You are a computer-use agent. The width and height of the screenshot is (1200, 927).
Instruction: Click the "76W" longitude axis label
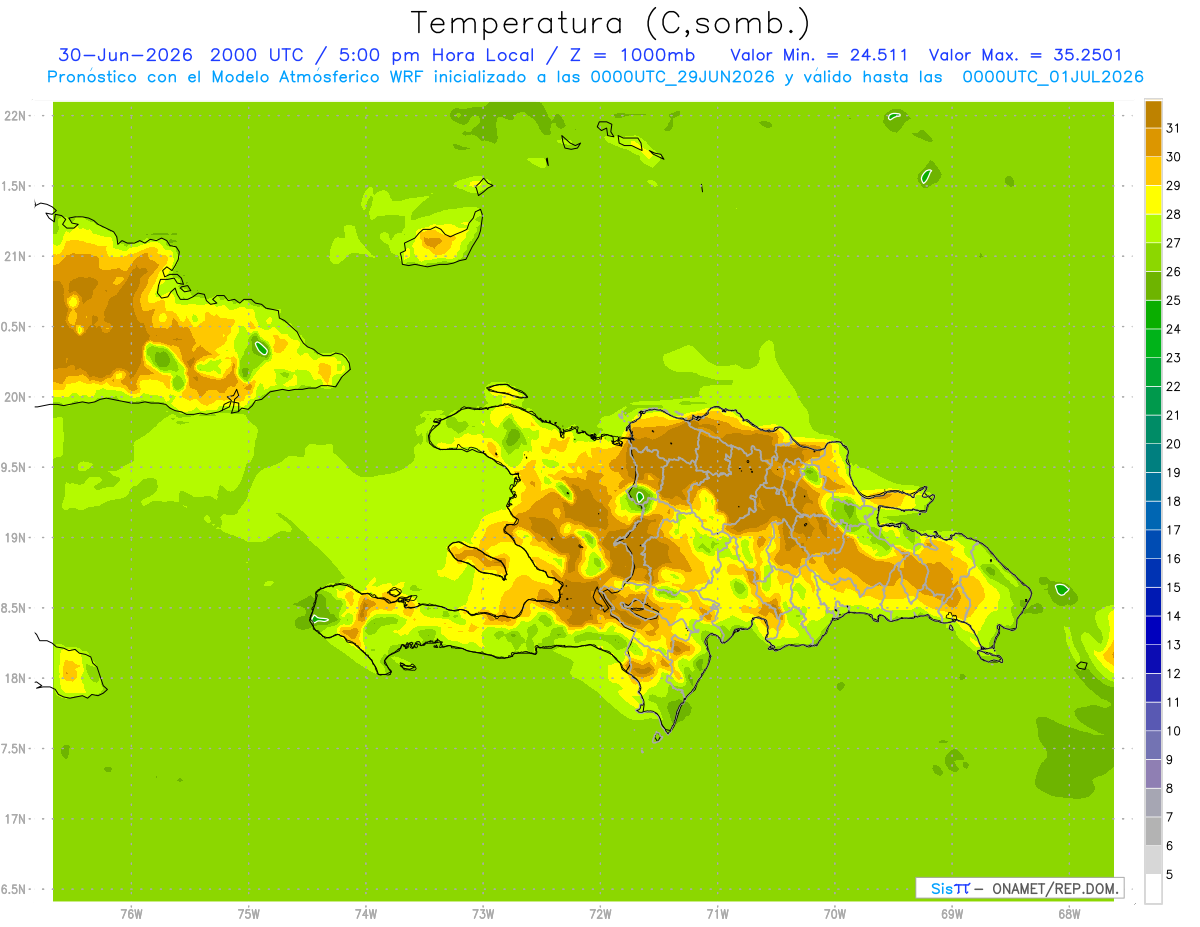[x=131, y=914]
